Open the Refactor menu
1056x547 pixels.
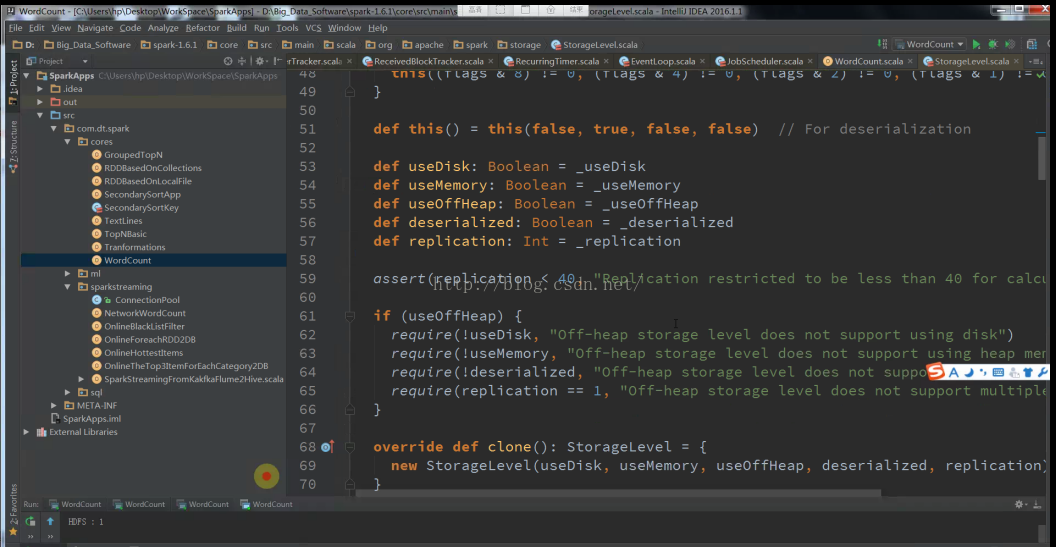(203, 28)
